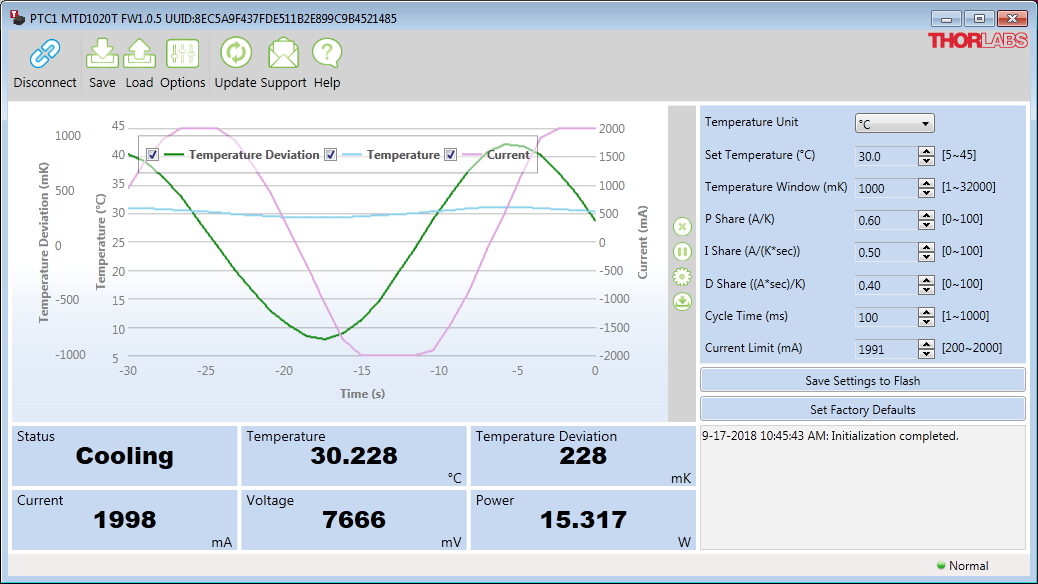Click the Temperature Window input field
The image size is (1038, 584).
tap(886, 188)
